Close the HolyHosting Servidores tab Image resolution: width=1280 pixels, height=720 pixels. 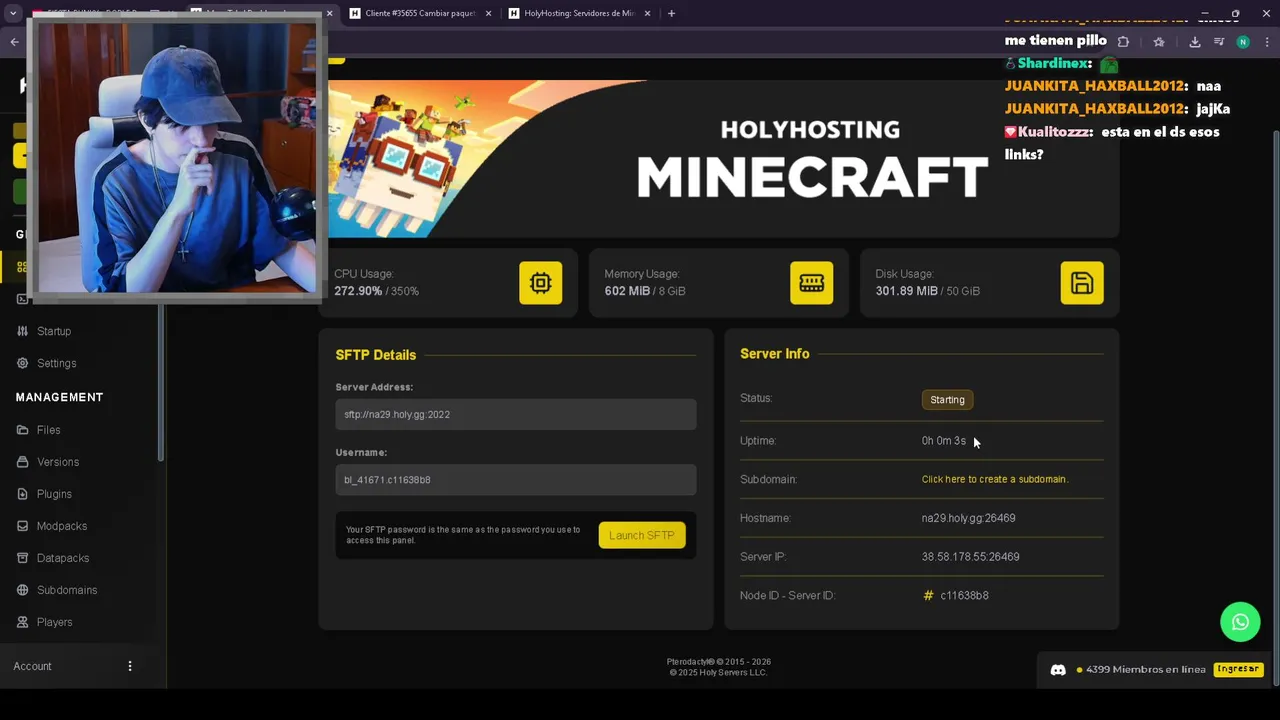pyautogui.click(x=647, y=13)
